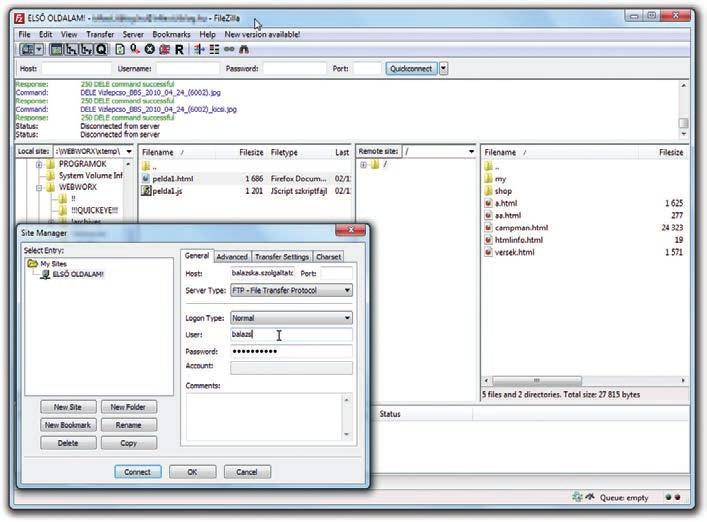Click the Connect button in Site Manager

coord(138,472)
